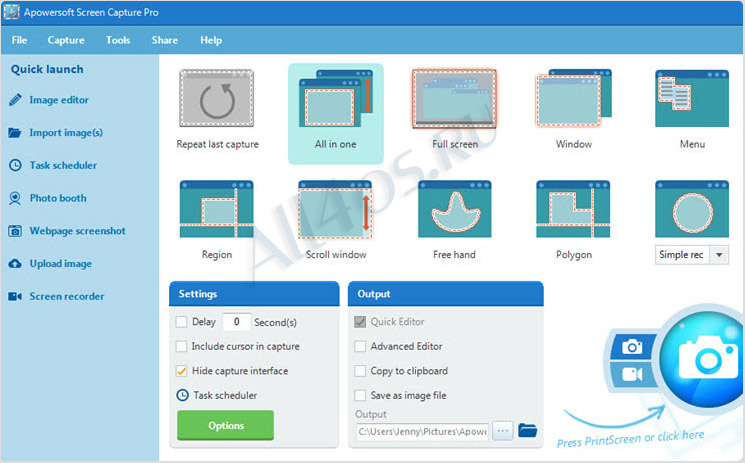Click the Apowersoft app icon in title bar
The image size is (745, 463).
tap(11, 12)
